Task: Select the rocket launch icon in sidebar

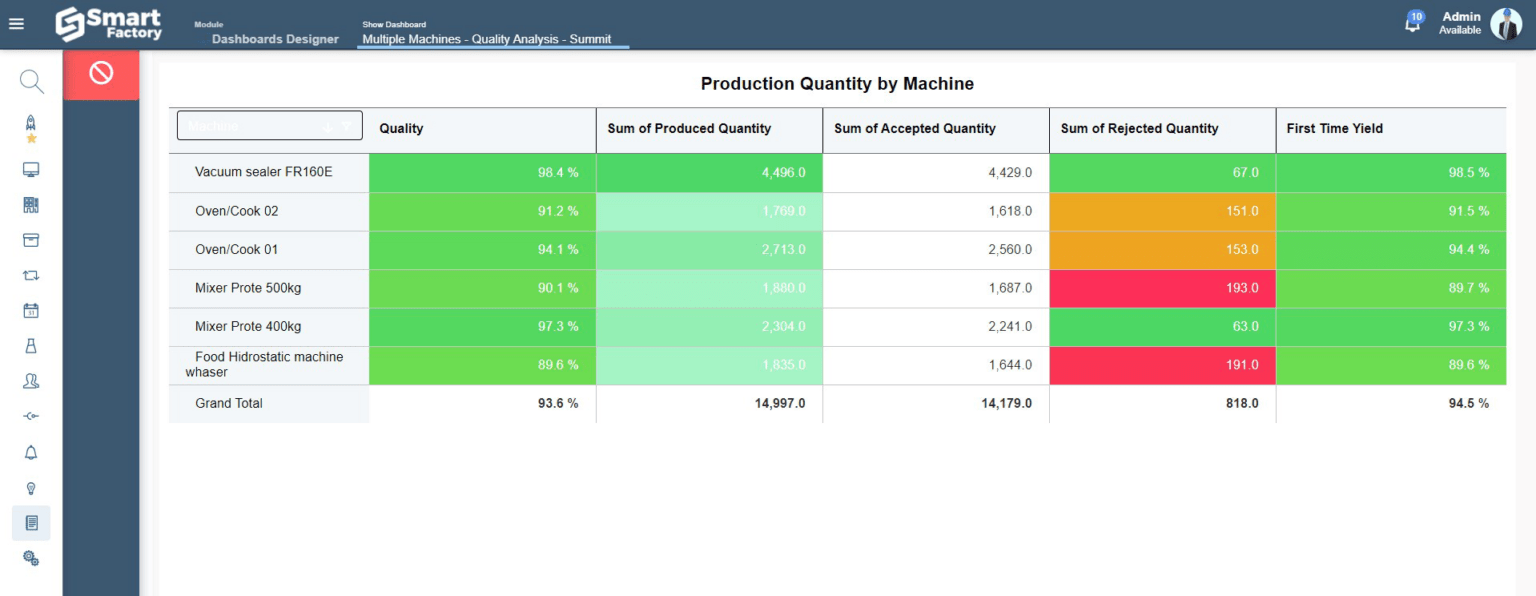Action: [31, 122]
